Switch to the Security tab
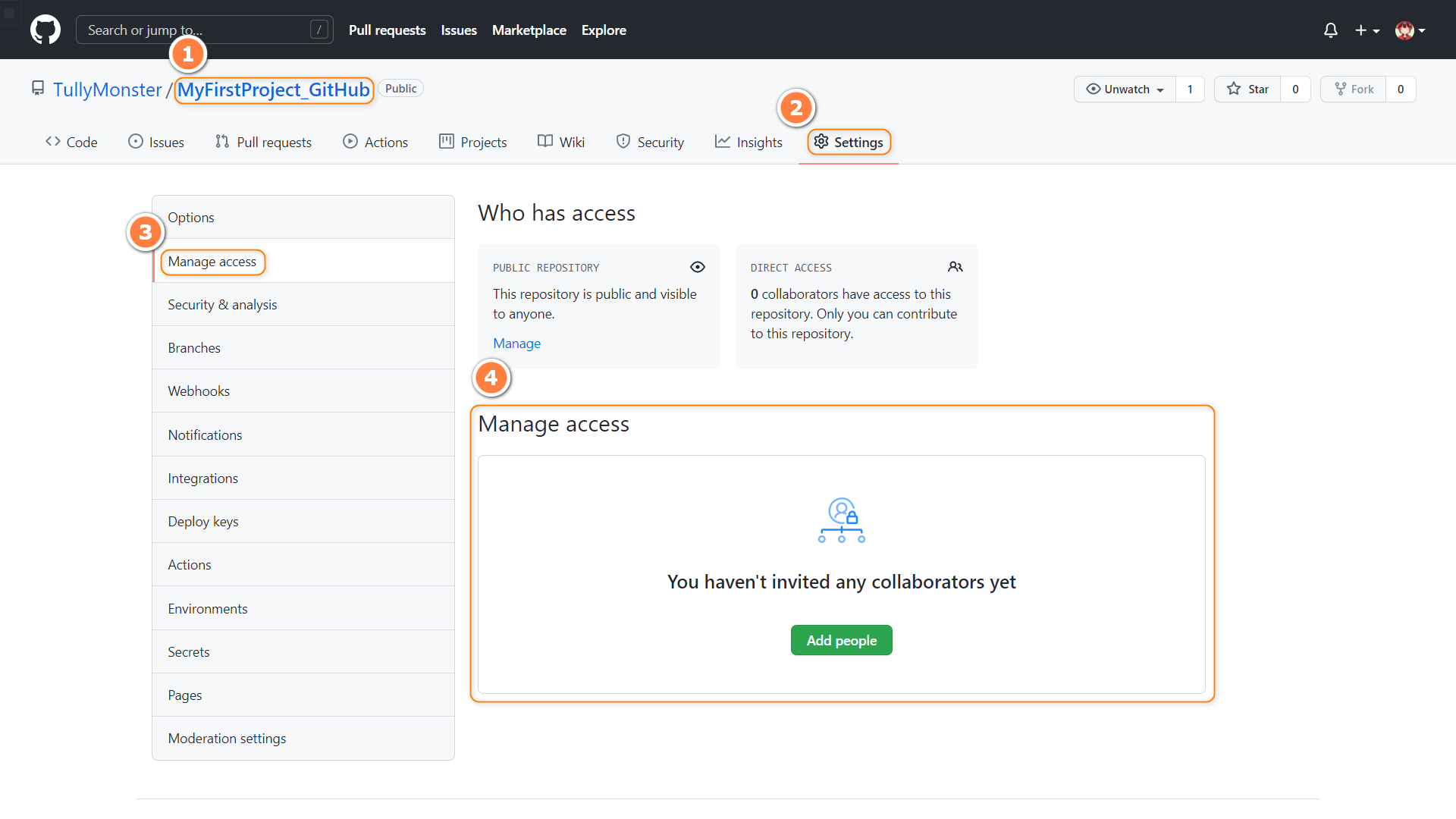The image size is (1456, 819). (x=650, y=142)
